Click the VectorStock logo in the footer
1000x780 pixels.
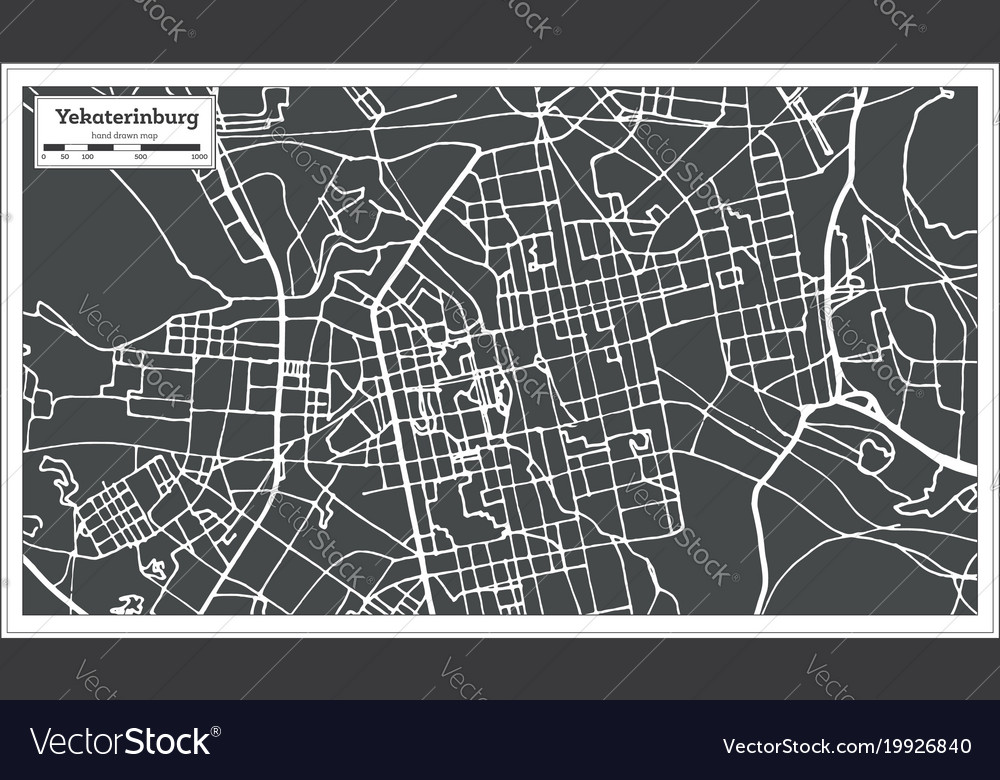(x=120, y=743)
